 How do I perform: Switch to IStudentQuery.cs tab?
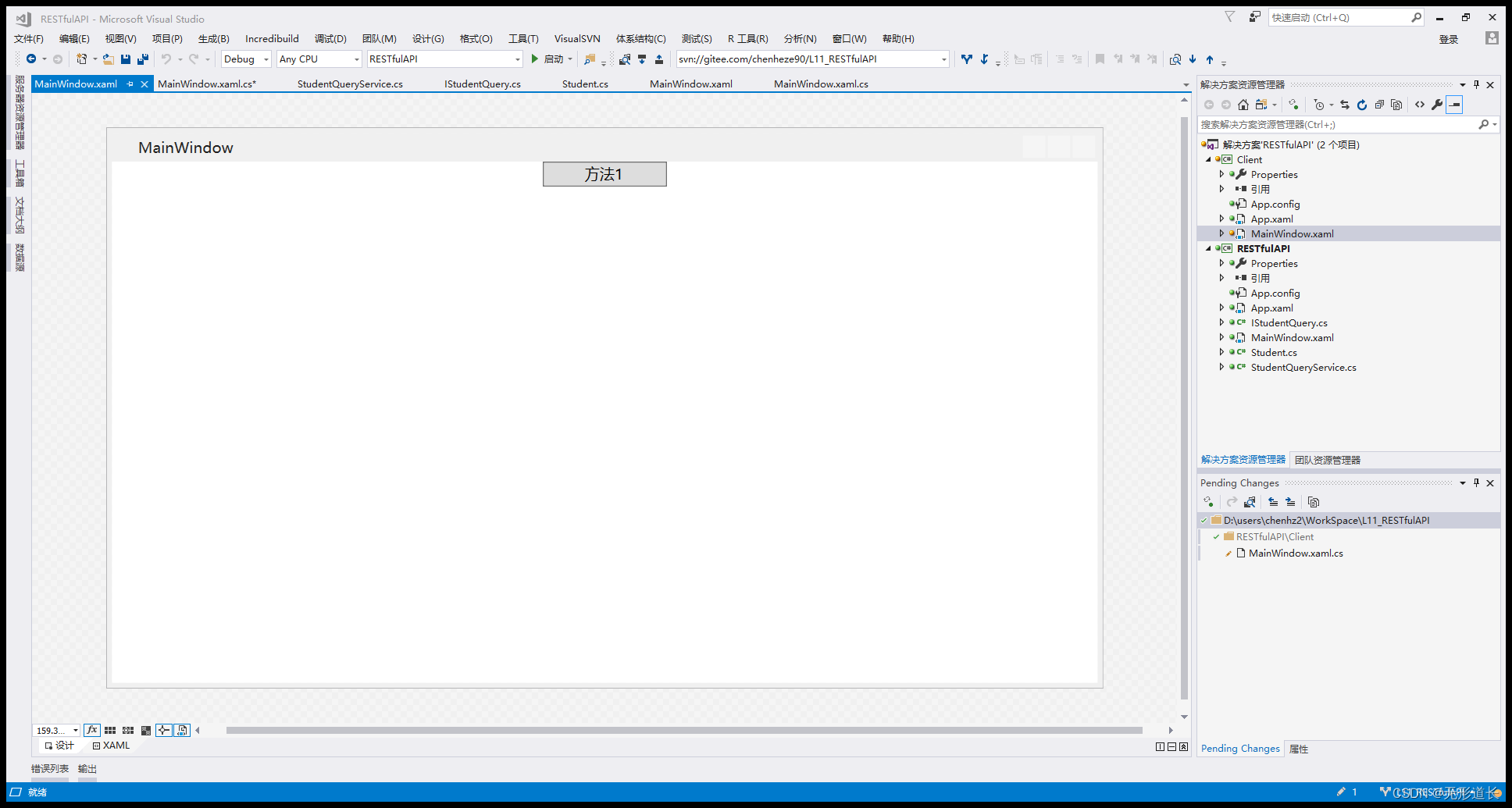[483, 84]
